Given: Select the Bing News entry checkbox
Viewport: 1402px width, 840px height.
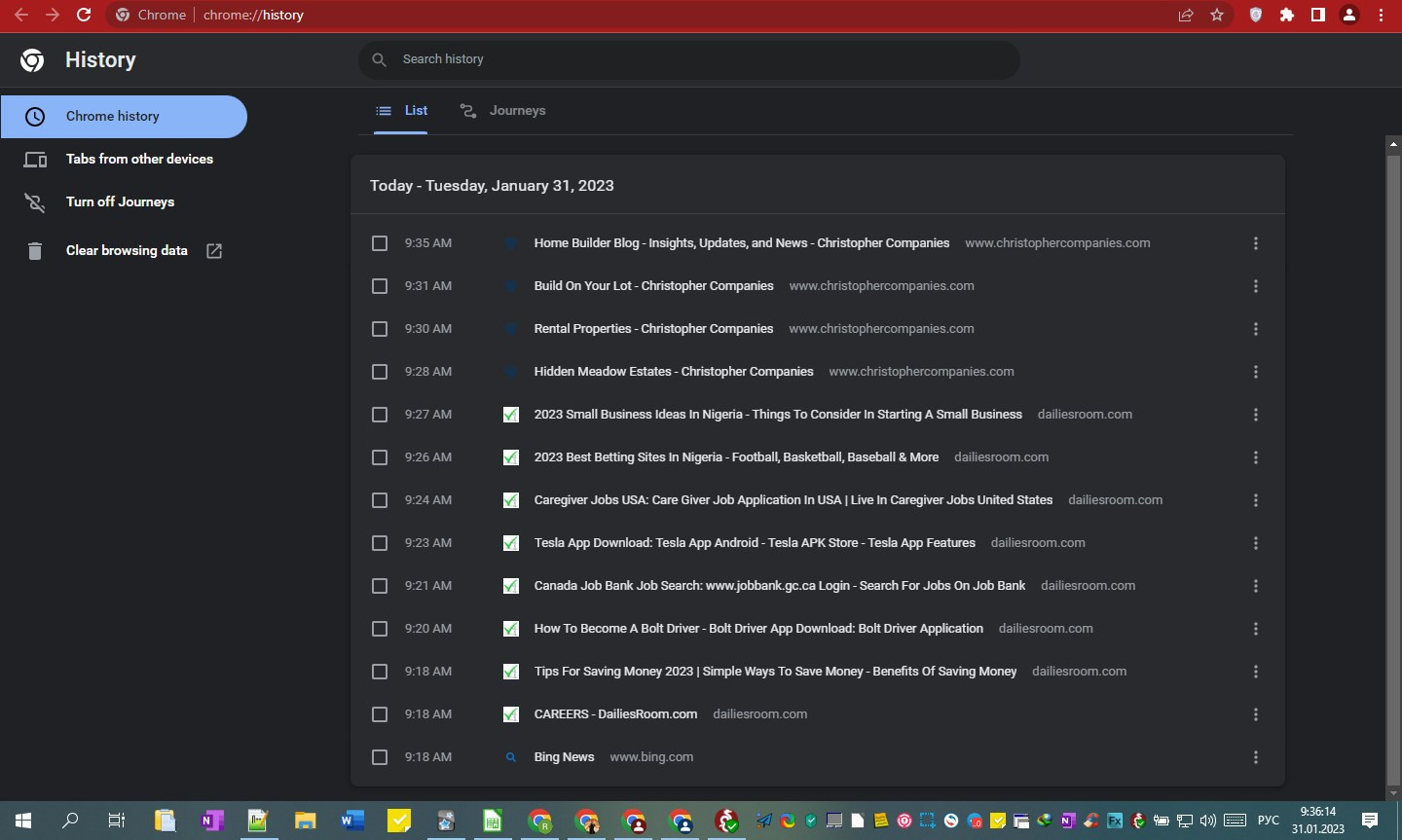Looking at the screenshot, I should 380,757.
